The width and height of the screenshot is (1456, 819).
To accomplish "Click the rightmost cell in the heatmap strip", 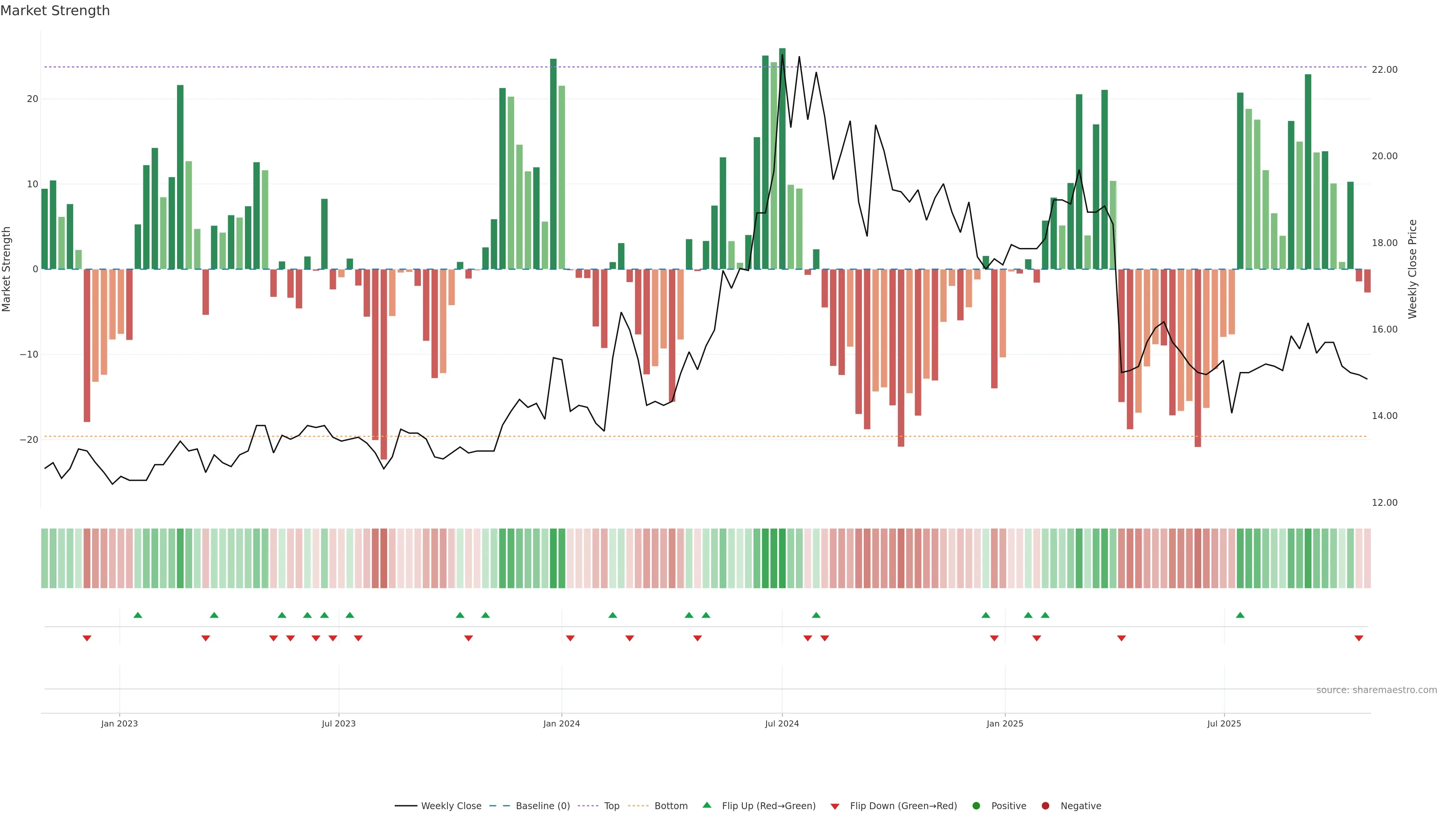I will 1367,559.
